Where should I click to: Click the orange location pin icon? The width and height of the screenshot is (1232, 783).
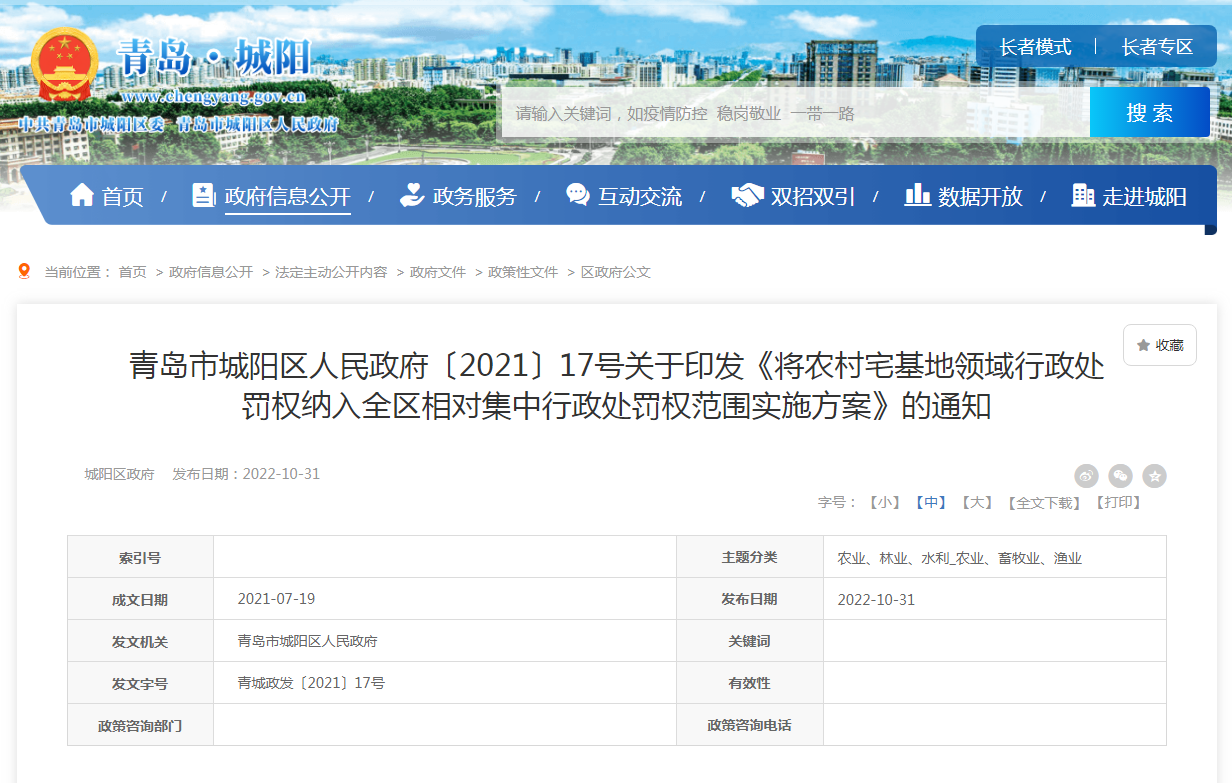25,271
